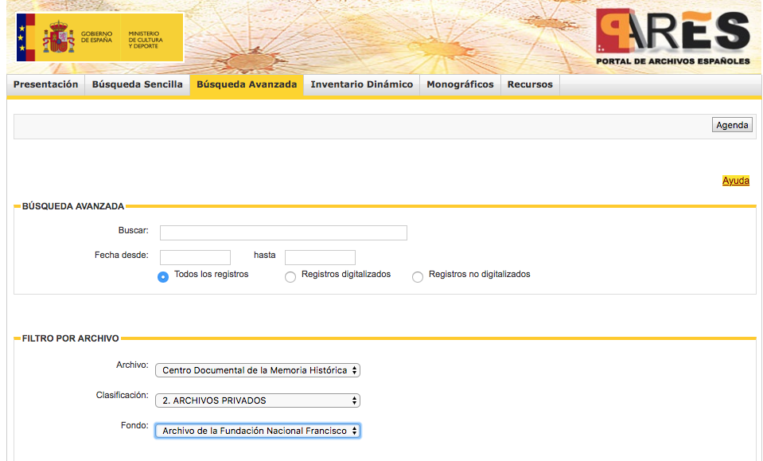763x461 pixels.
Task: Navigate to the Recursos tab
Action: tap(529, 85)
